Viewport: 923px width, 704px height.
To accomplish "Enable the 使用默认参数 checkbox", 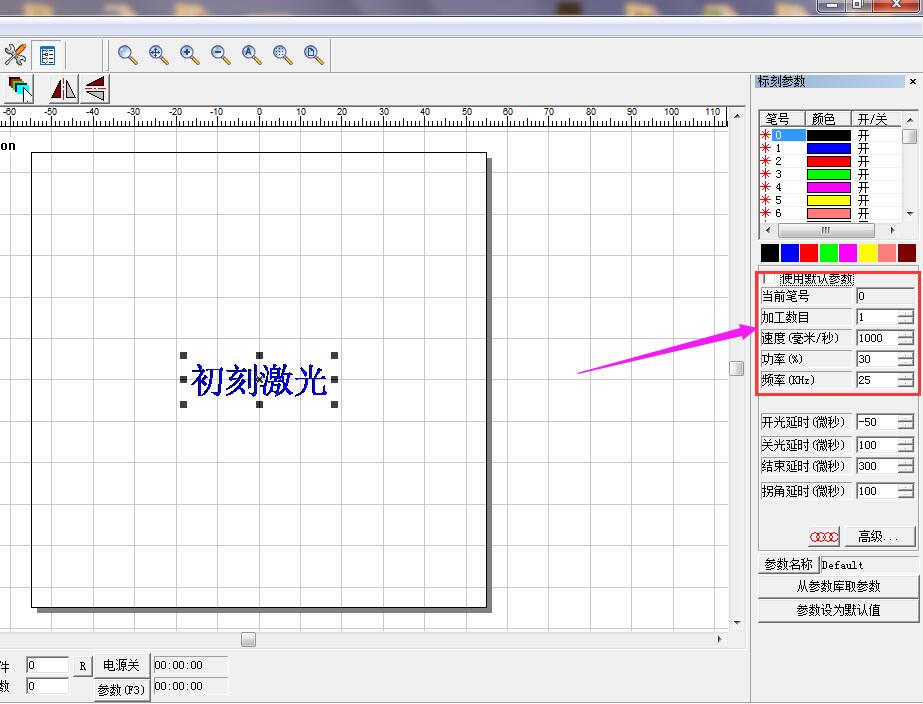I will [765, 279].
